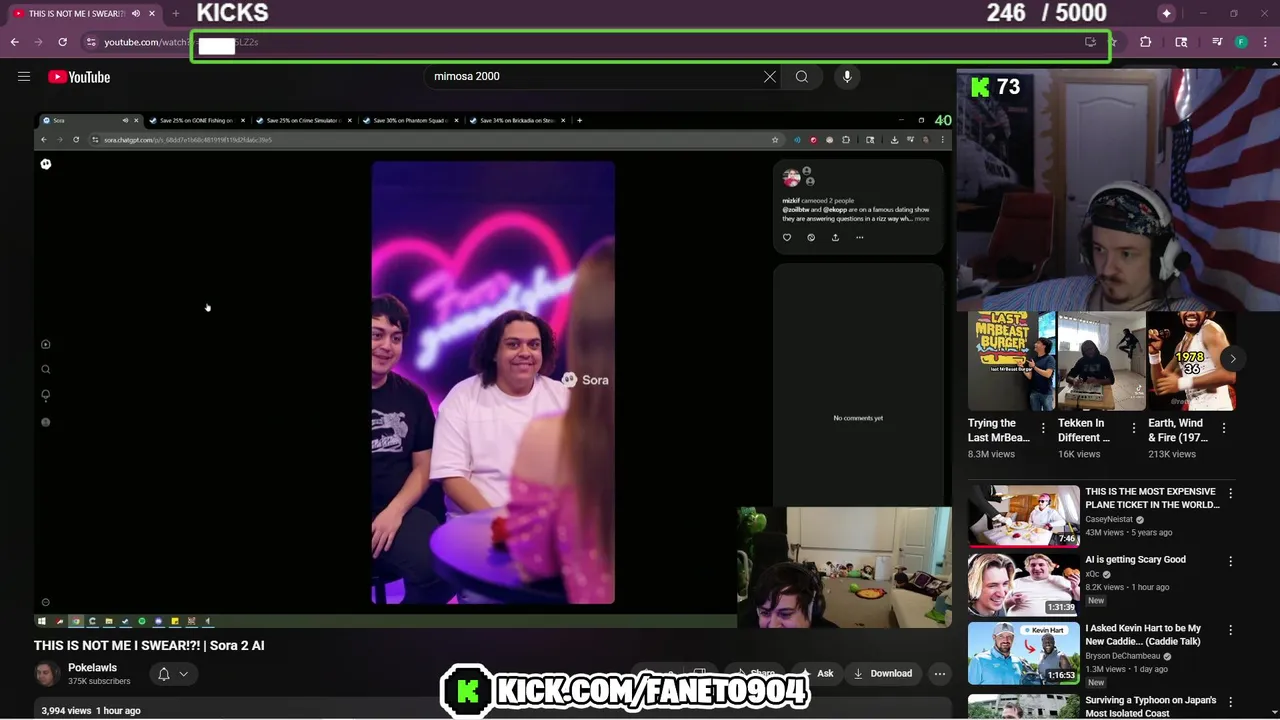Viewport: 1280px width, 720px height.
Task: View site information icon in address bar
Action: 91,42
